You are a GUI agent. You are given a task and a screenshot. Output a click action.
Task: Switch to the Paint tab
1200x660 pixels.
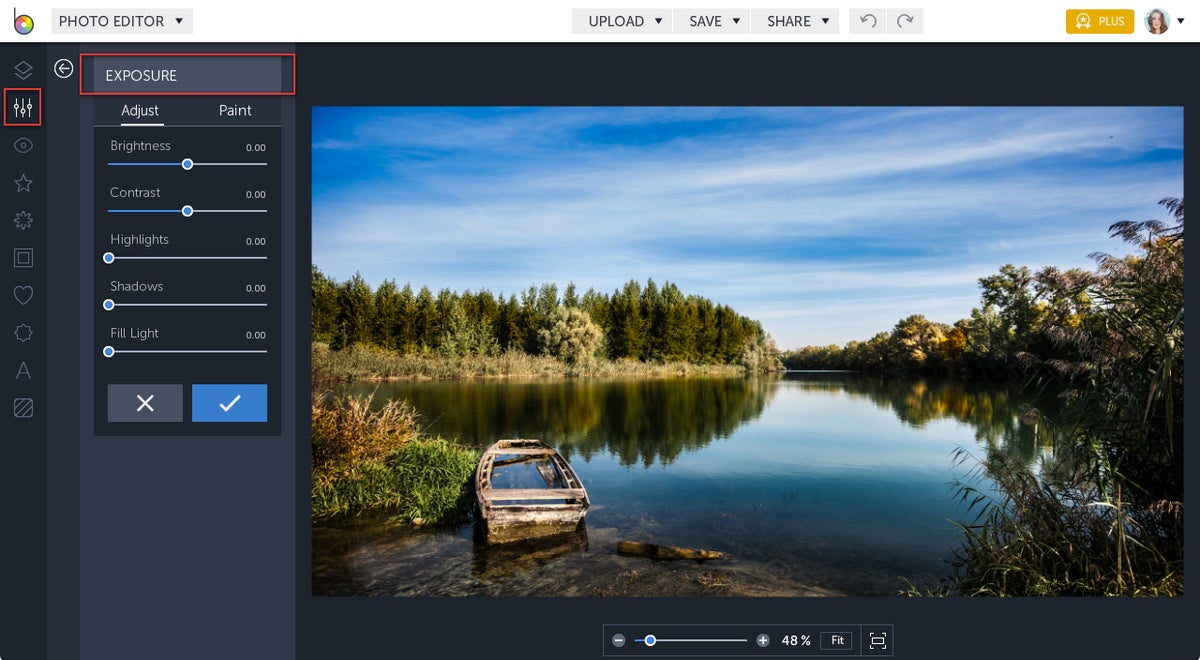(235, 111)
